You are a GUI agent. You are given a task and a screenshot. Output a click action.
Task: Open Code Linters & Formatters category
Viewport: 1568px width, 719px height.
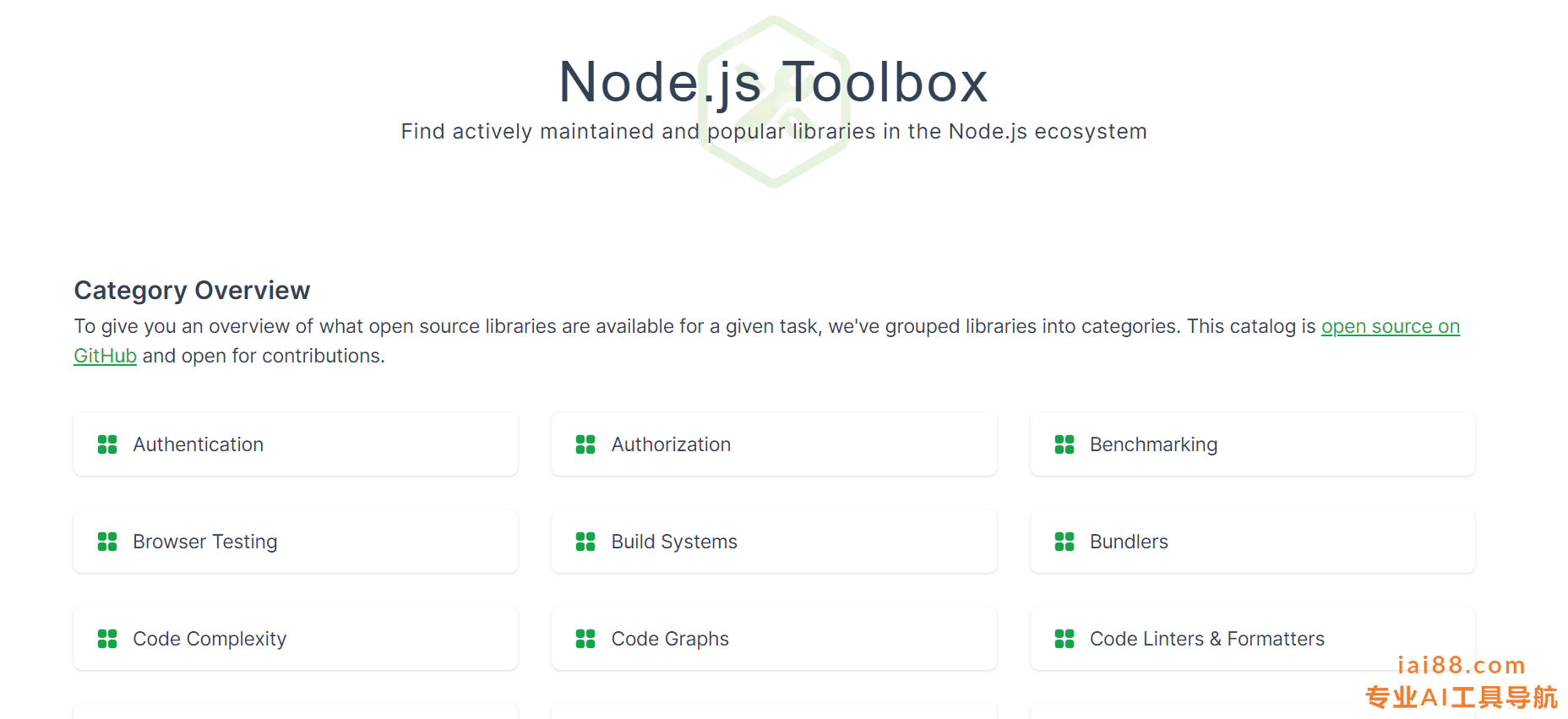pos(1253,639)
